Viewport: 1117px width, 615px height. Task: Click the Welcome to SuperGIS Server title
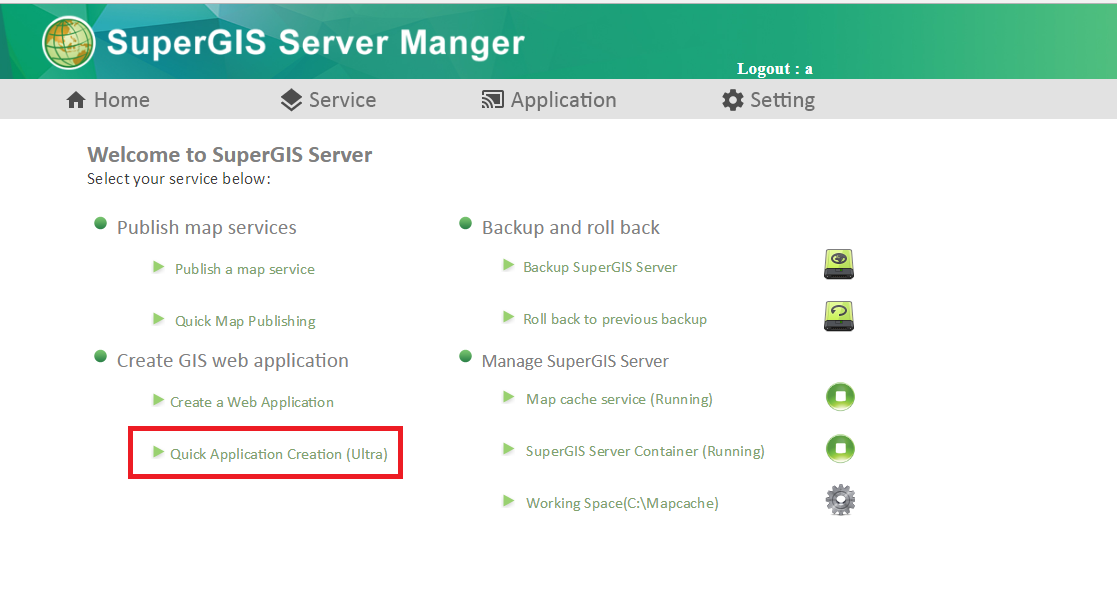(x=229, y=155)
